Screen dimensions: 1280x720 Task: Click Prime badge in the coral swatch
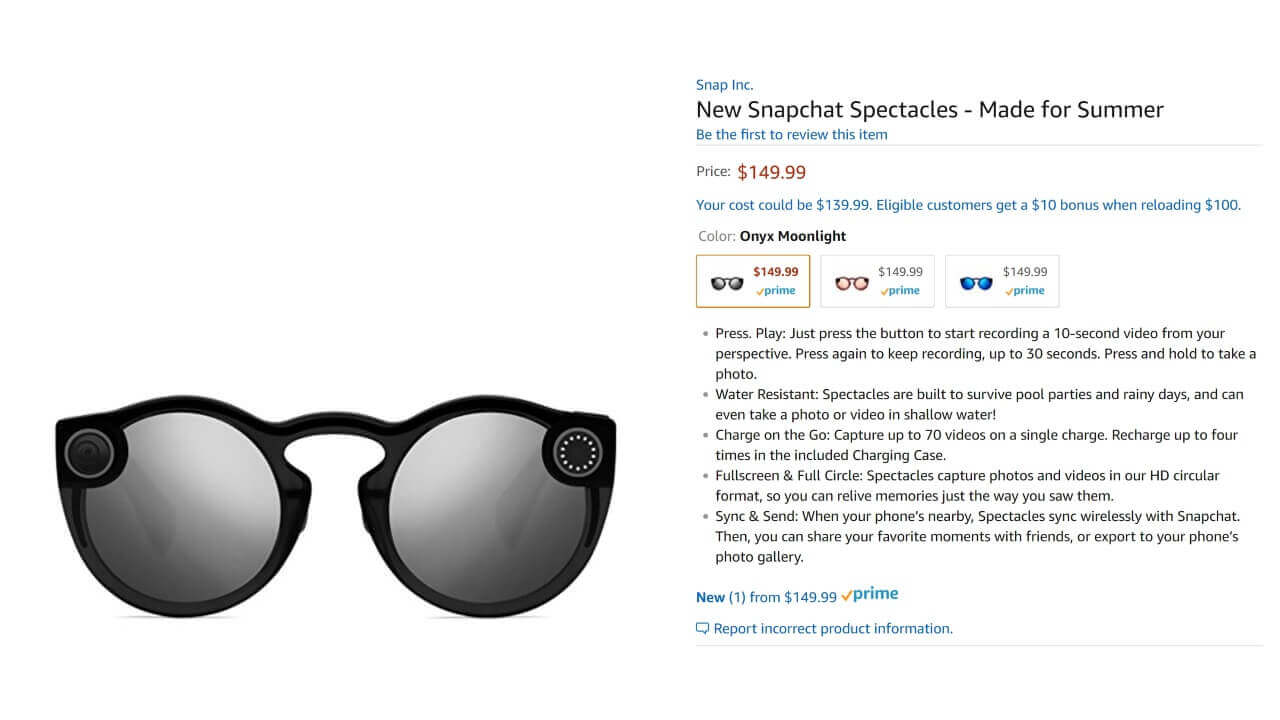[900, 291]
